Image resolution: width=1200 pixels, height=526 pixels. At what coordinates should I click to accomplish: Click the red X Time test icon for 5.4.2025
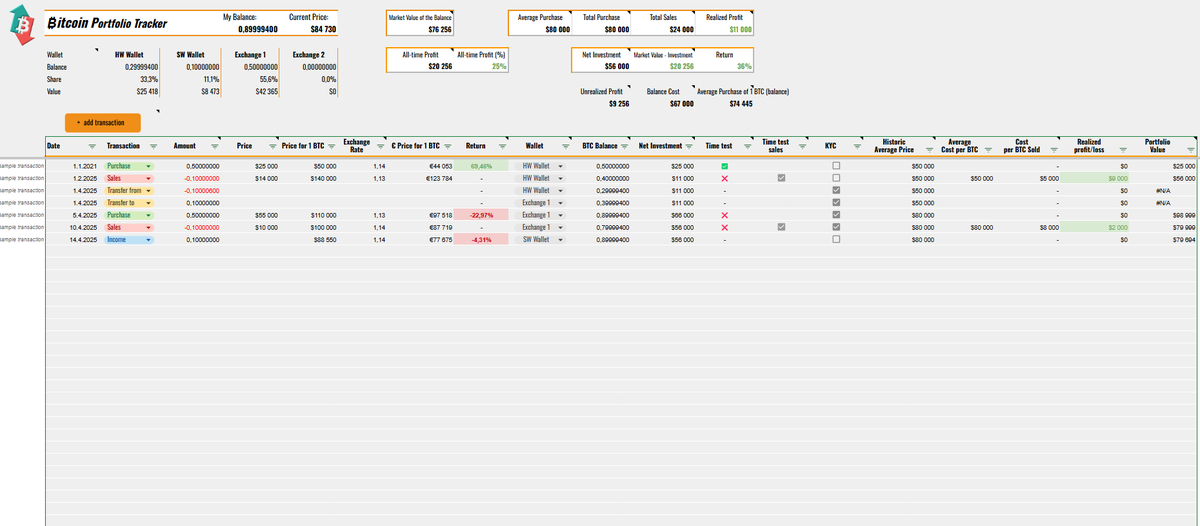coord(724,215)
